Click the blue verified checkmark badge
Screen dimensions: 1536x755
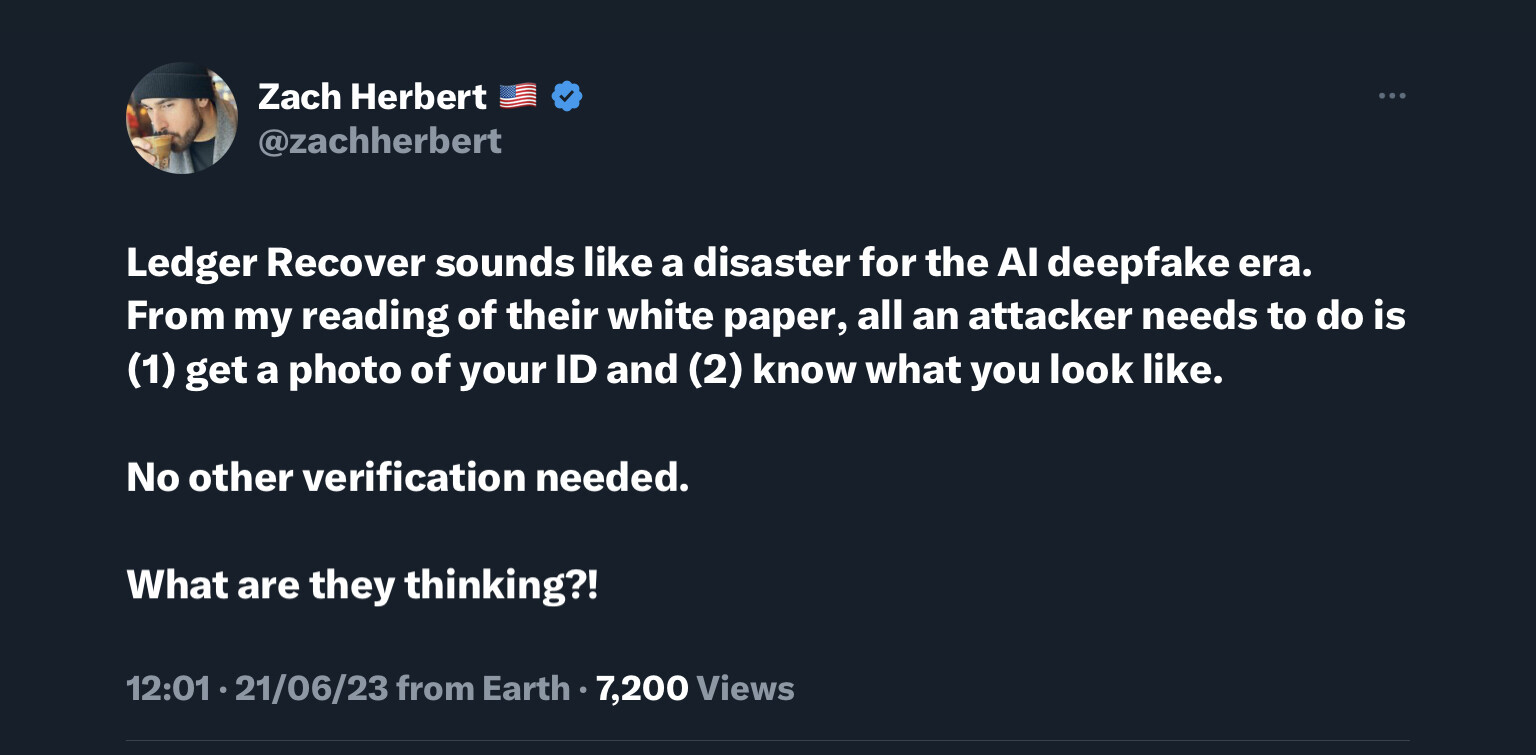[x=567, y=97]
